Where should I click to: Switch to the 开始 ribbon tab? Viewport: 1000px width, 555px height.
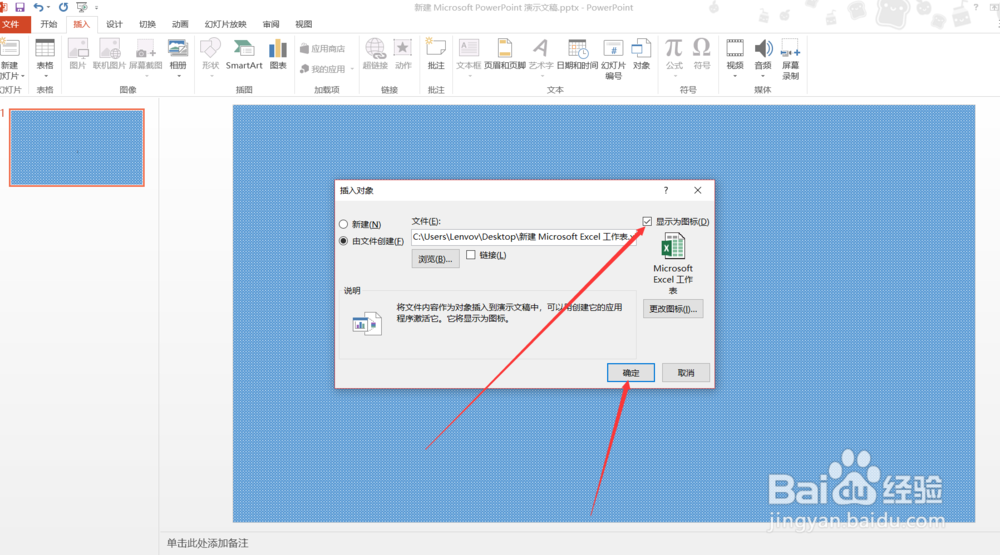click(x=48, y=24)
